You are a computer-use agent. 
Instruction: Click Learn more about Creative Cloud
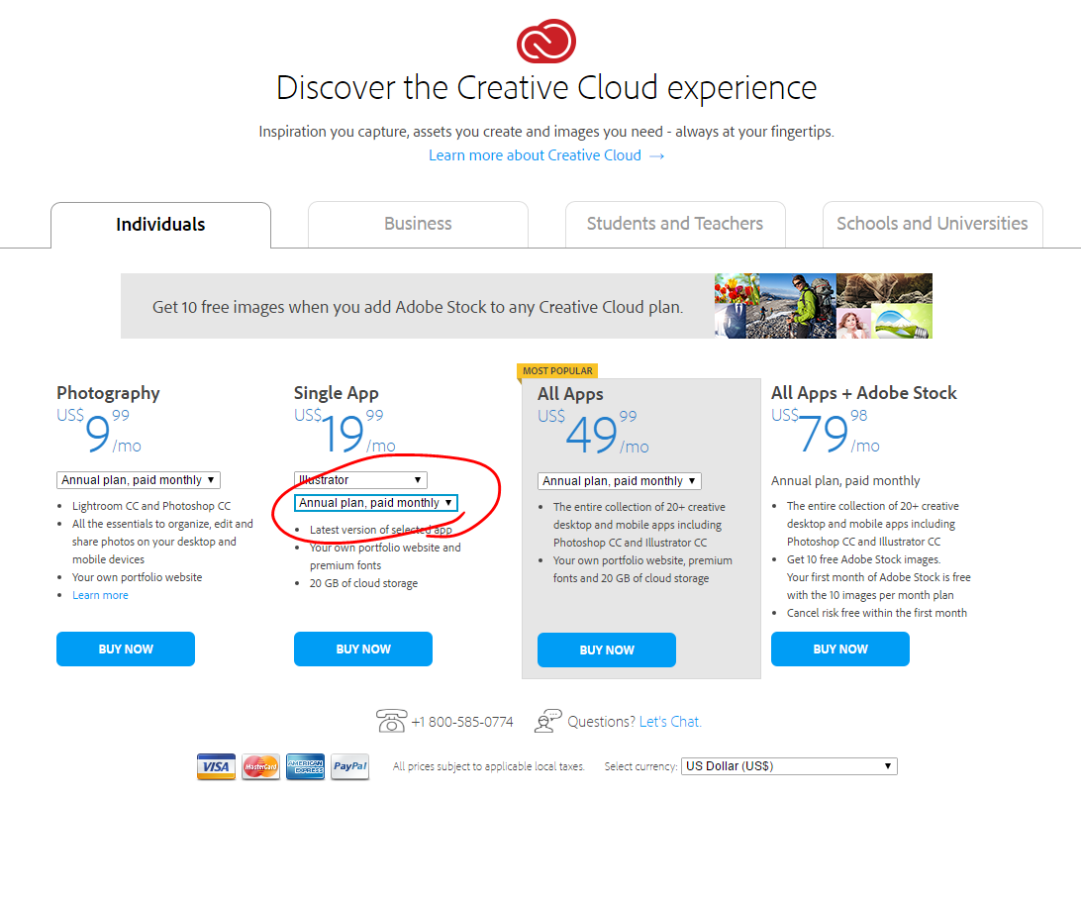[x=535, y=155]
